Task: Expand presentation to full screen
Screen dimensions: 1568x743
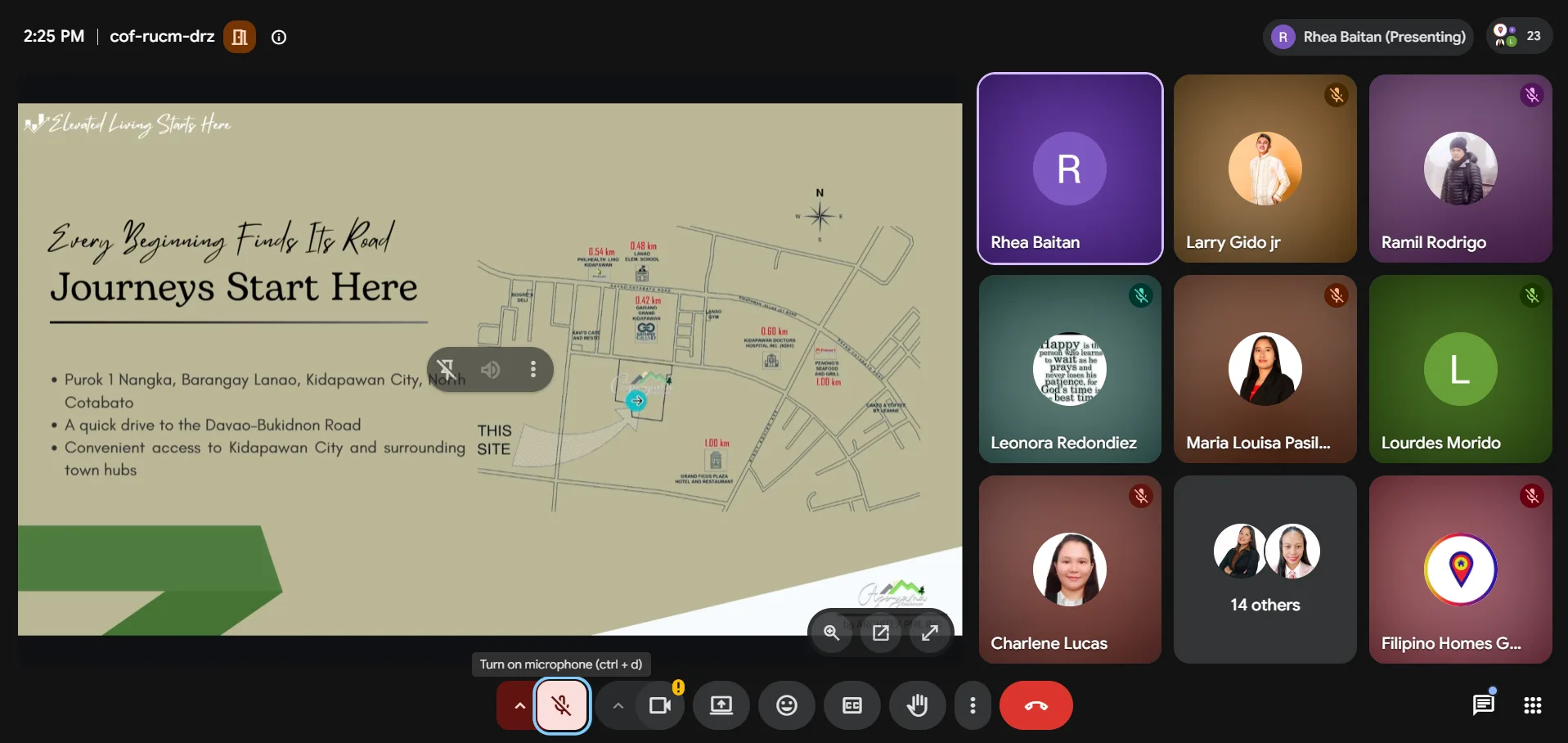Action: point(930,633)
